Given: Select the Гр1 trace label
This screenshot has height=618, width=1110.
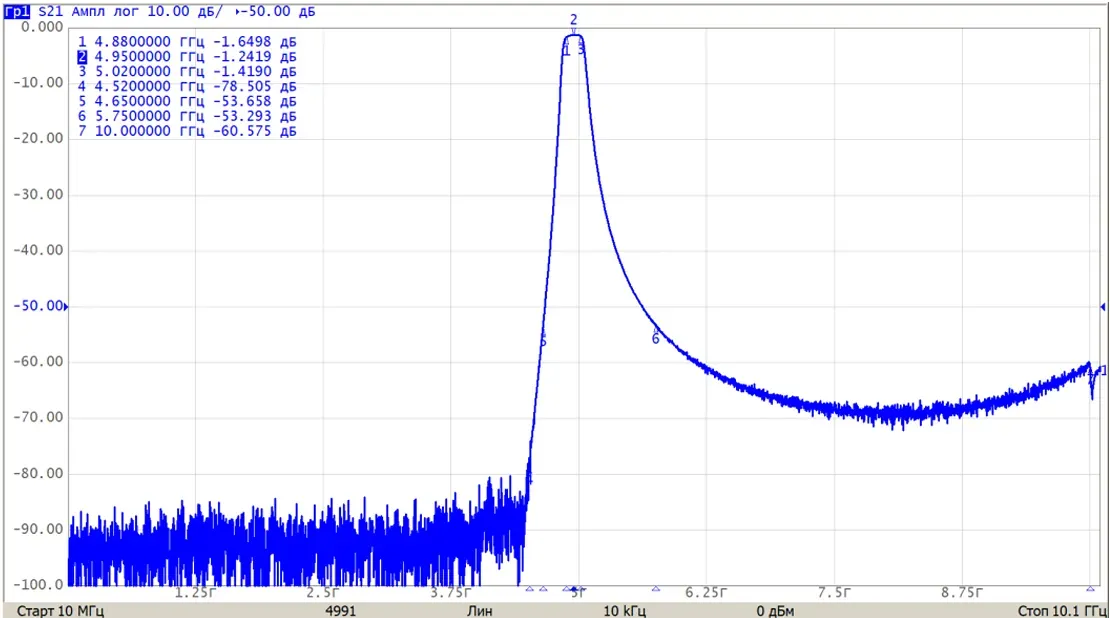Looking at the screenshot, I should tap(18, 11).
